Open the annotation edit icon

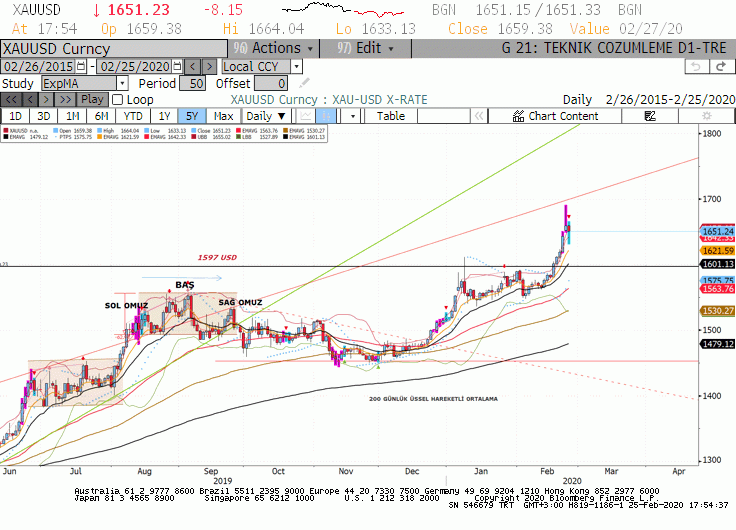[x=650, y=116]
